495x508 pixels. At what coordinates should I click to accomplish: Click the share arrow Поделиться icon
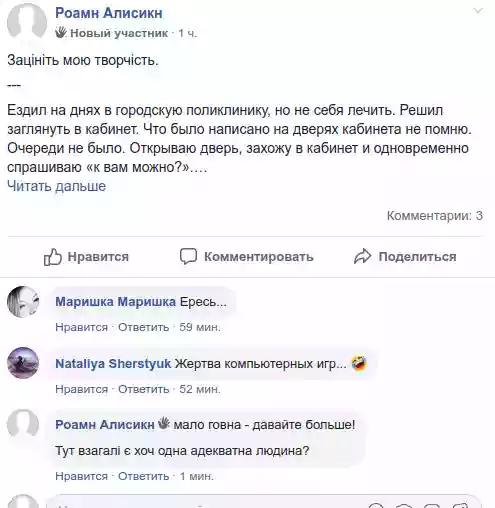pos(362,257)
